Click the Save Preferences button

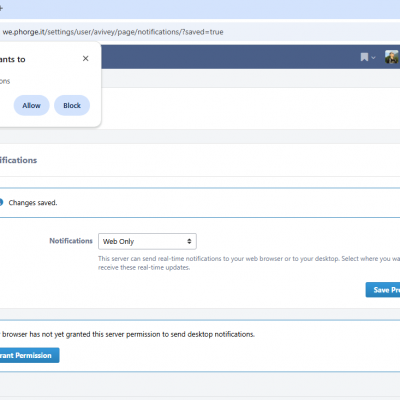[383, 290]
